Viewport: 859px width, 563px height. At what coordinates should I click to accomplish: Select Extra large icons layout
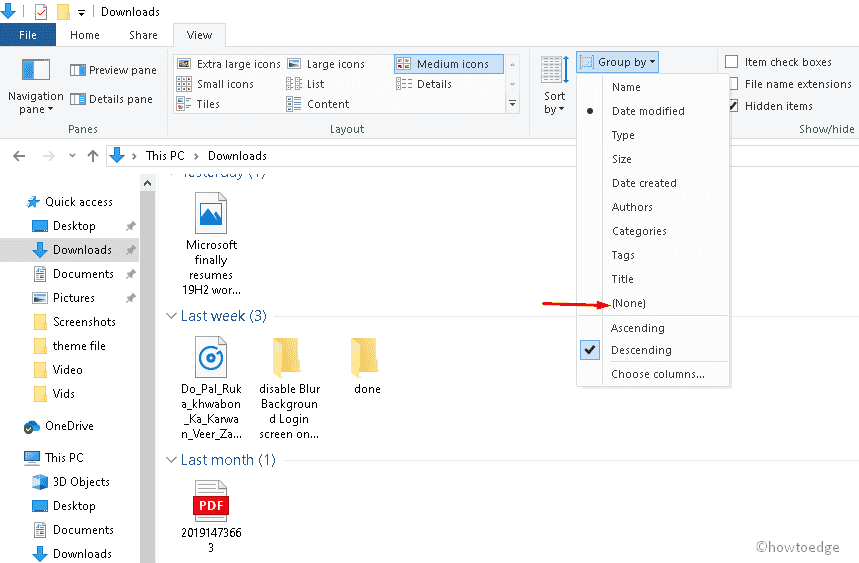click(x=229, y=64)
